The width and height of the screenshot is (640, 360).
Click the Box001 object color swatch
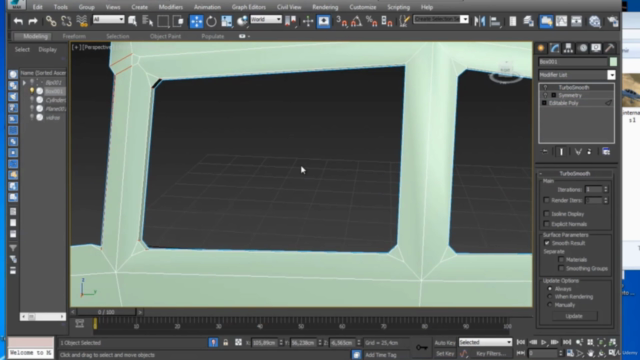point(613,62)
